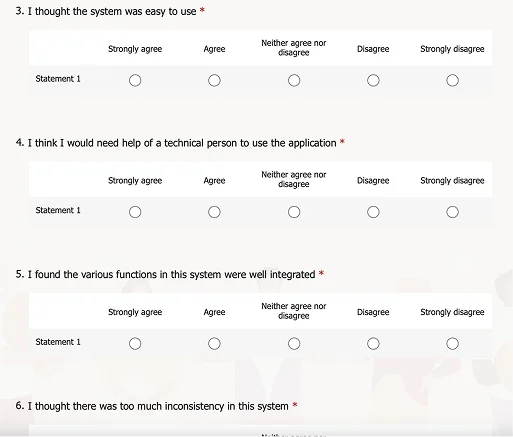This screenshot has height=437, width=513.
Task: Mark Strongly disagree for question 5
Action: 452,344
